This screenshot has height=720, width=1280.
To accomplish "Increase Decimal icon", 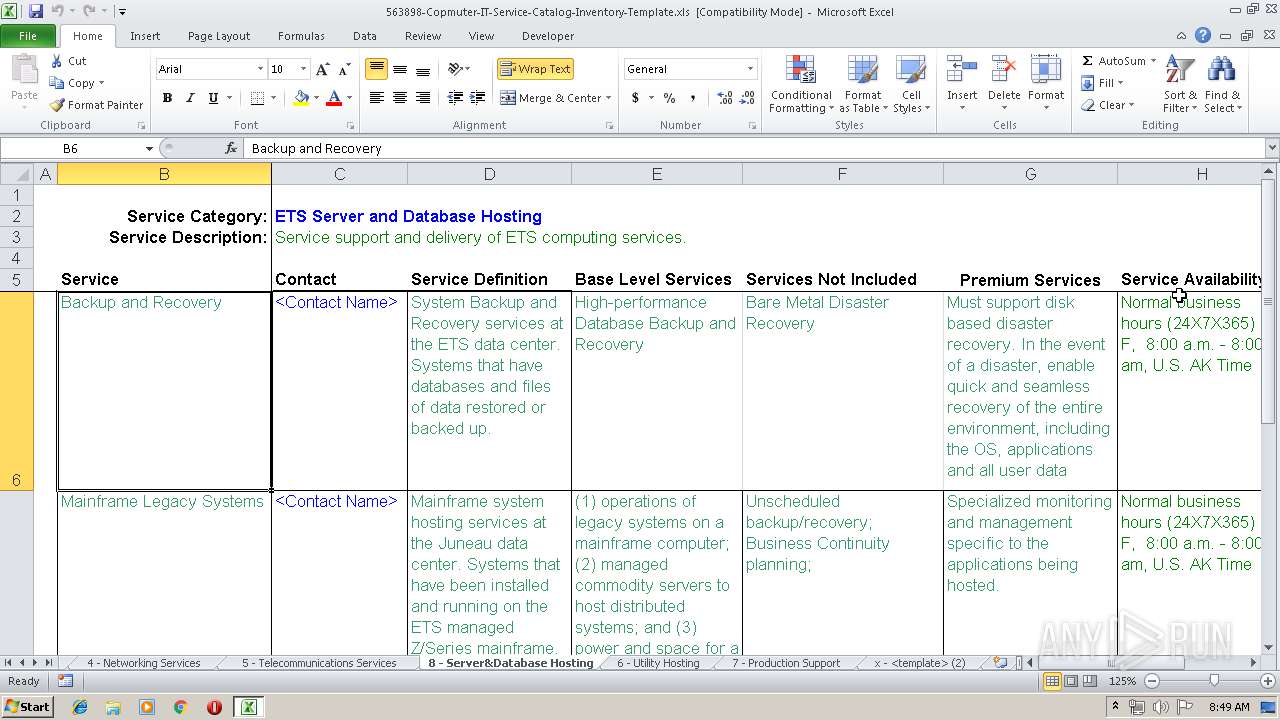I will [724, 98].
